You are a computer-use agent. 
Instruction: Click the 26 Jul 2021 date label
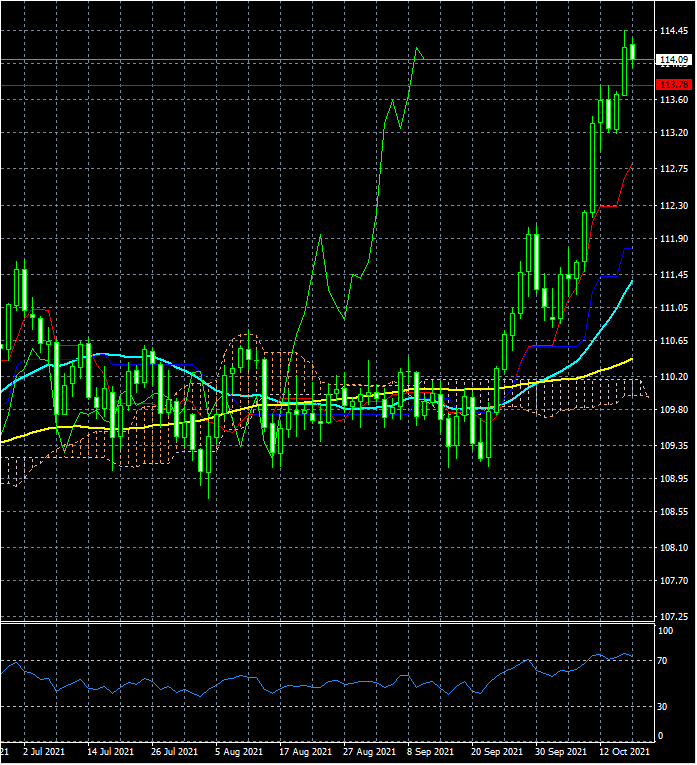[x=175, y=752]
